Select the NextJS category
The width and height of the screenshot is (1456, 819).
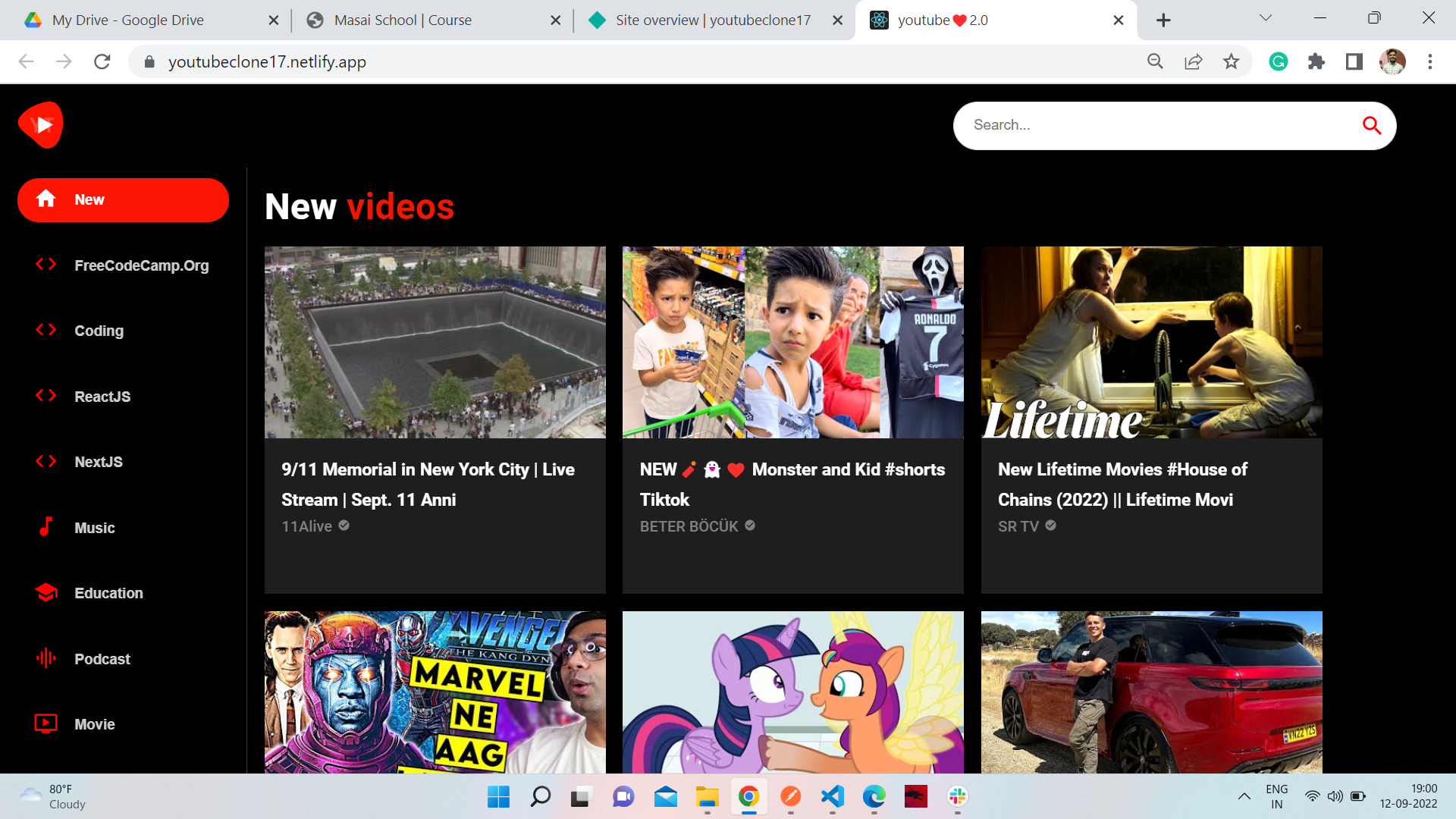(x=123, y=462)
